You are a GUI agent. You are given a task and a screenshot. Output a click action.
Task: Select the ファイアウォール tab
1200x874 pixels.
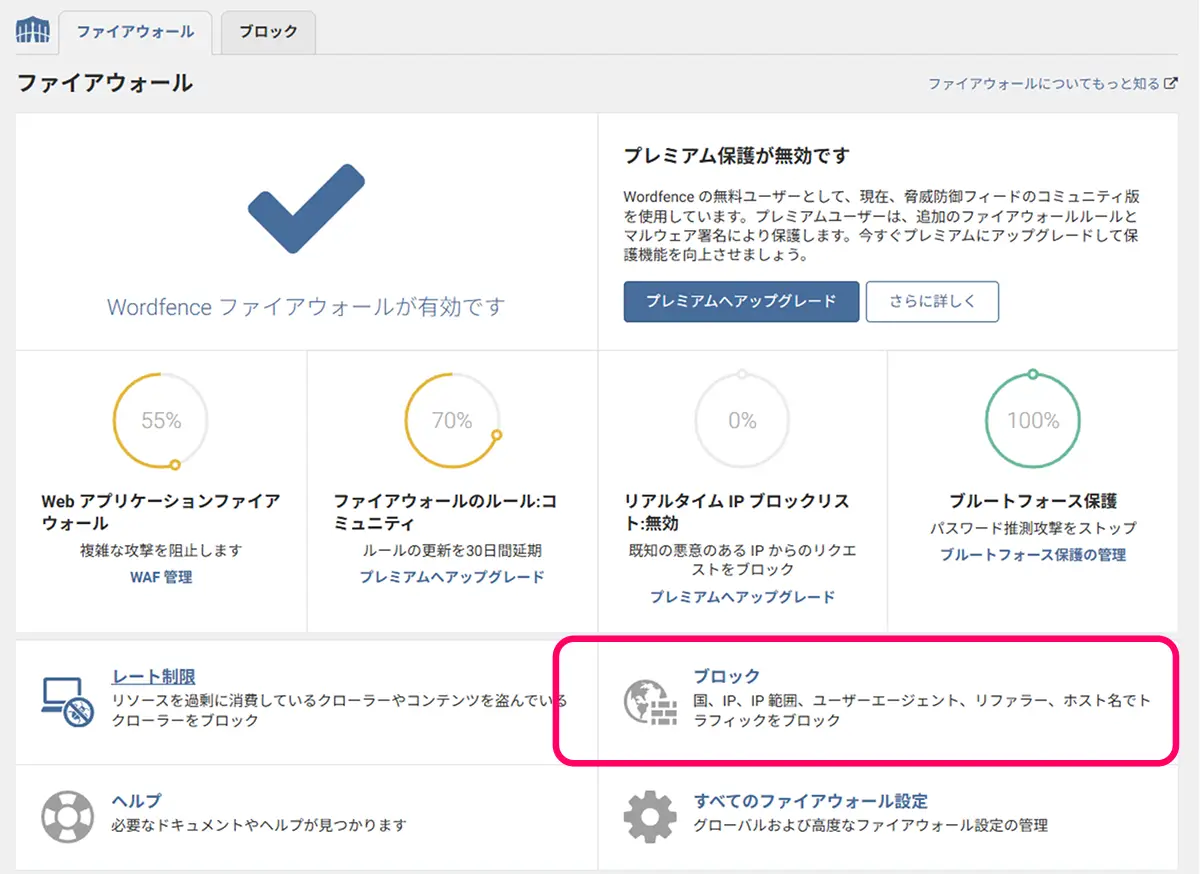[135, 32]
